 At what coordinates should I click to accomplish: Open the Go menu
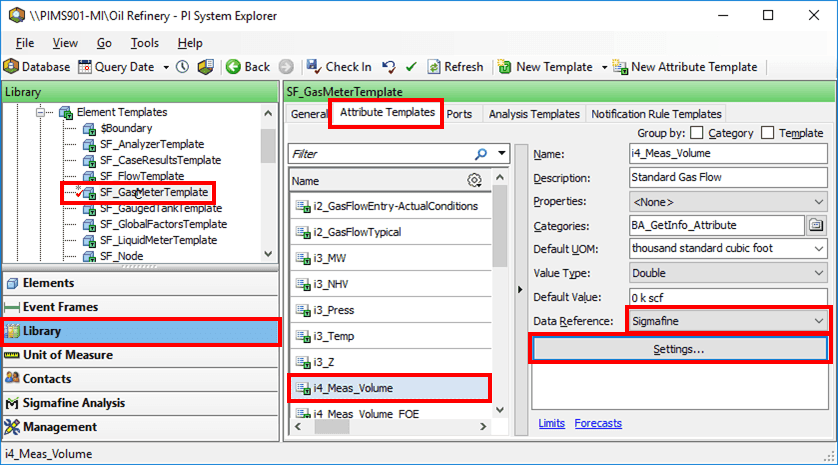[104, 43]
